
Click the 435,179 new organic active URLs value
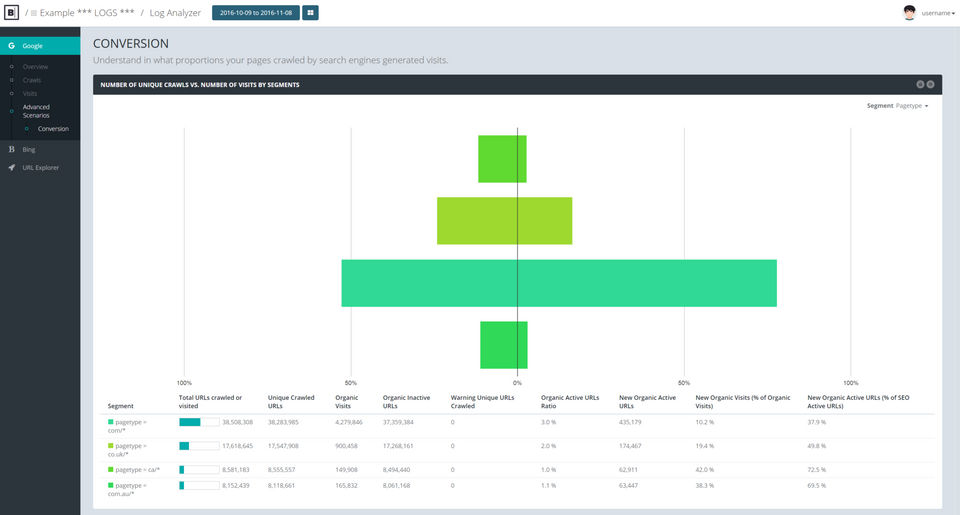point(630,422)
